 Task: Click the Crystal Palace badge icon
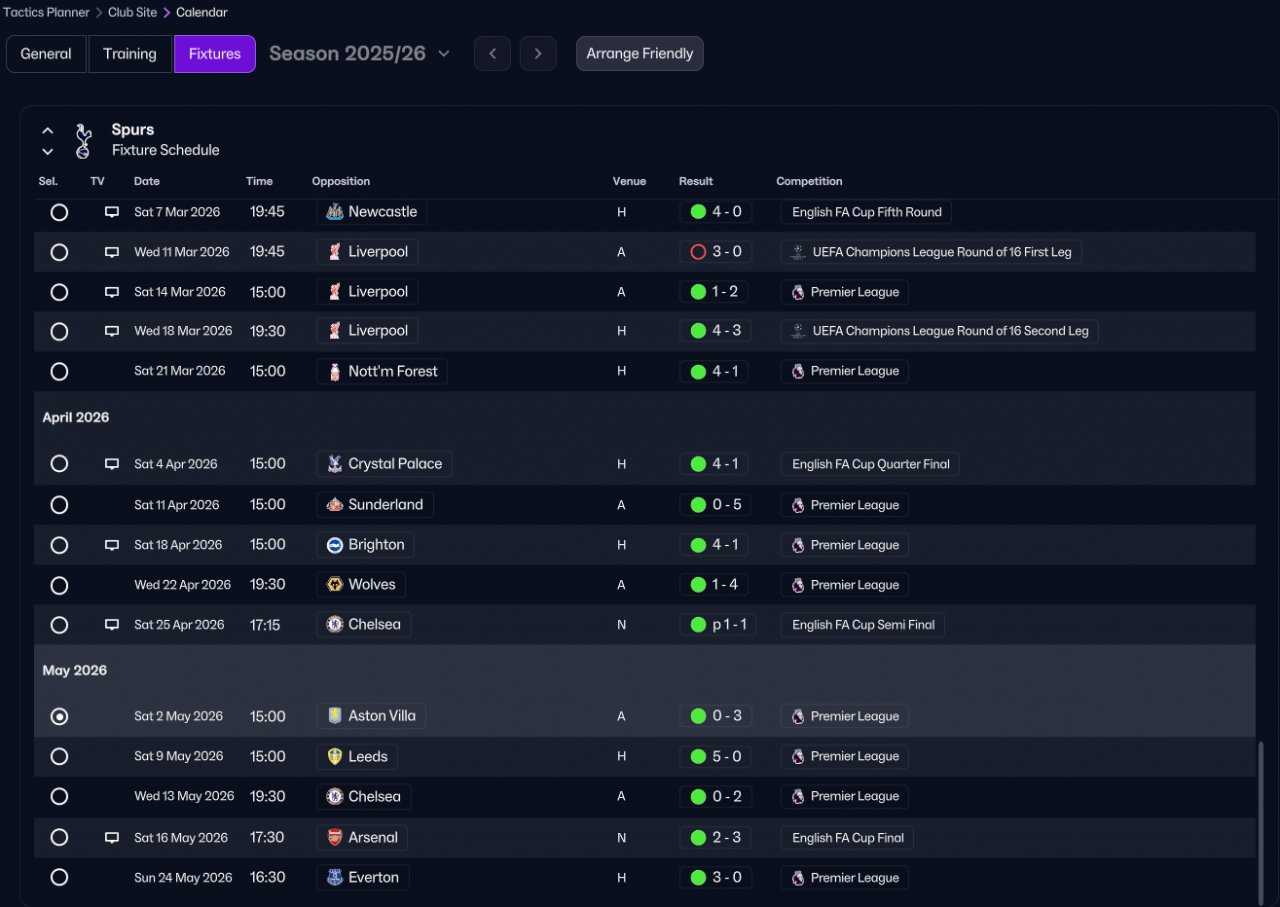click(x=335, y=464)
